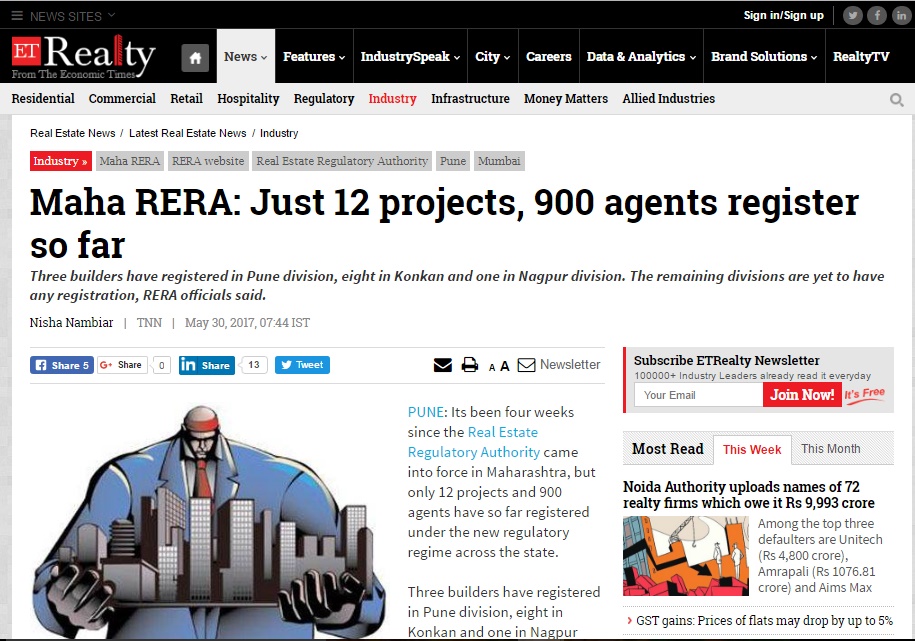This screenshot has height=641, width=915.
Task: Tweet this article
Action: pyautogui.click(x=302, y=365)
